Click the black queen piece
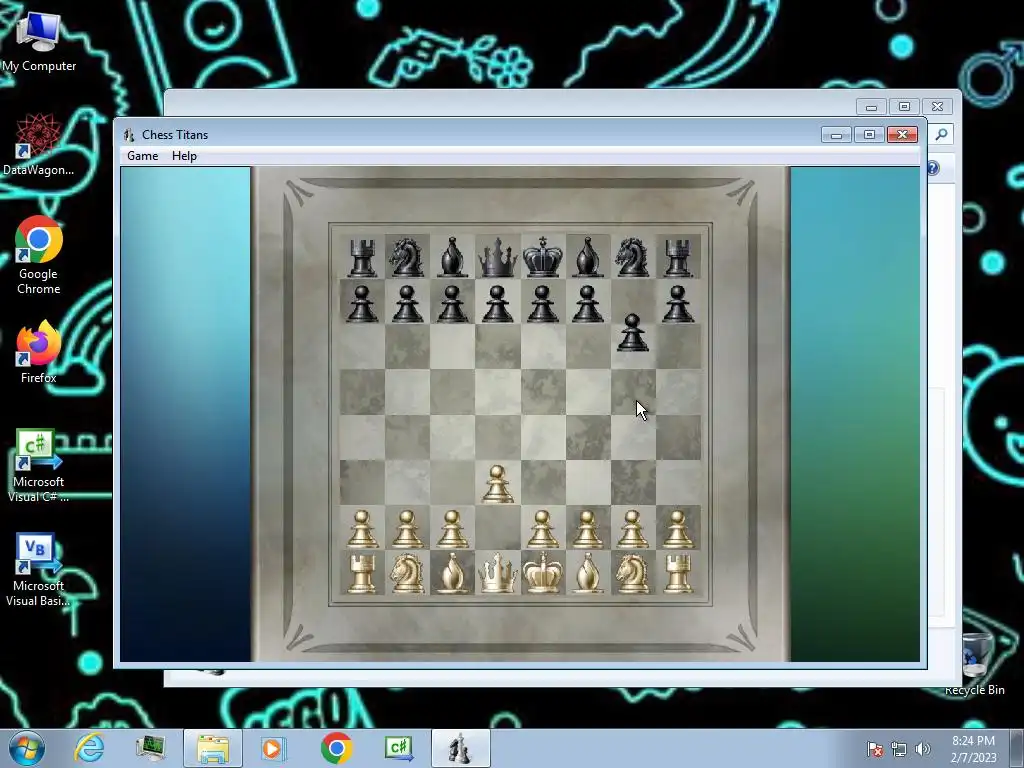Viewport: 1024px width, 768px height. [498, 257]
